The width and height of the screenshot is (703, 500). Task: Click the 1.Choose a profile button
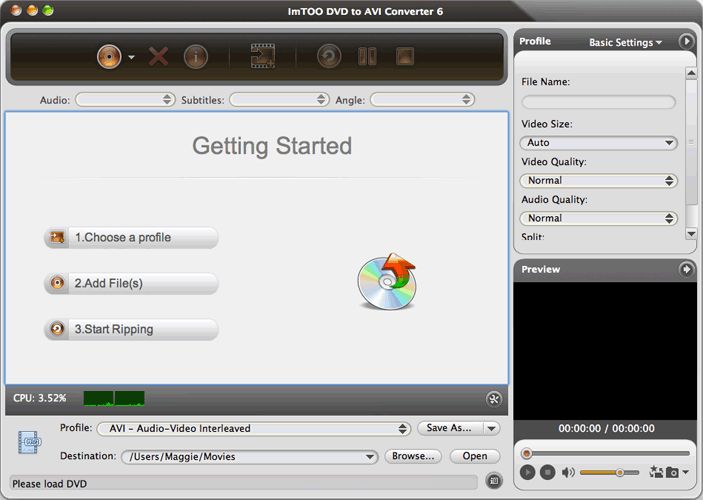tap(131, 237)
